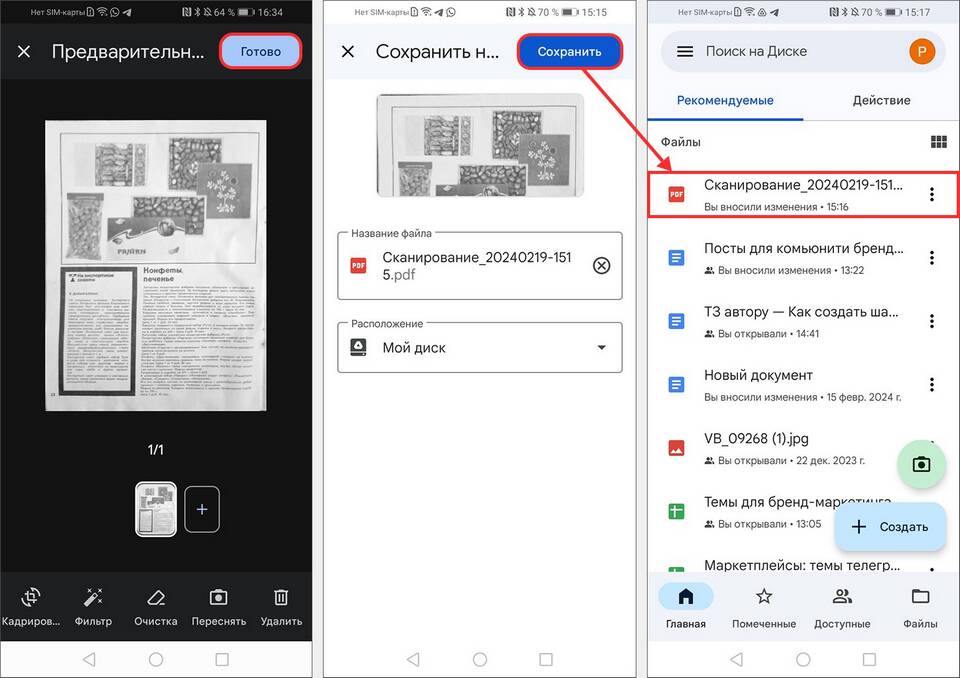Open the Фильтр magic wand tool
Screen dimensions: 960x678
point(93,607)
